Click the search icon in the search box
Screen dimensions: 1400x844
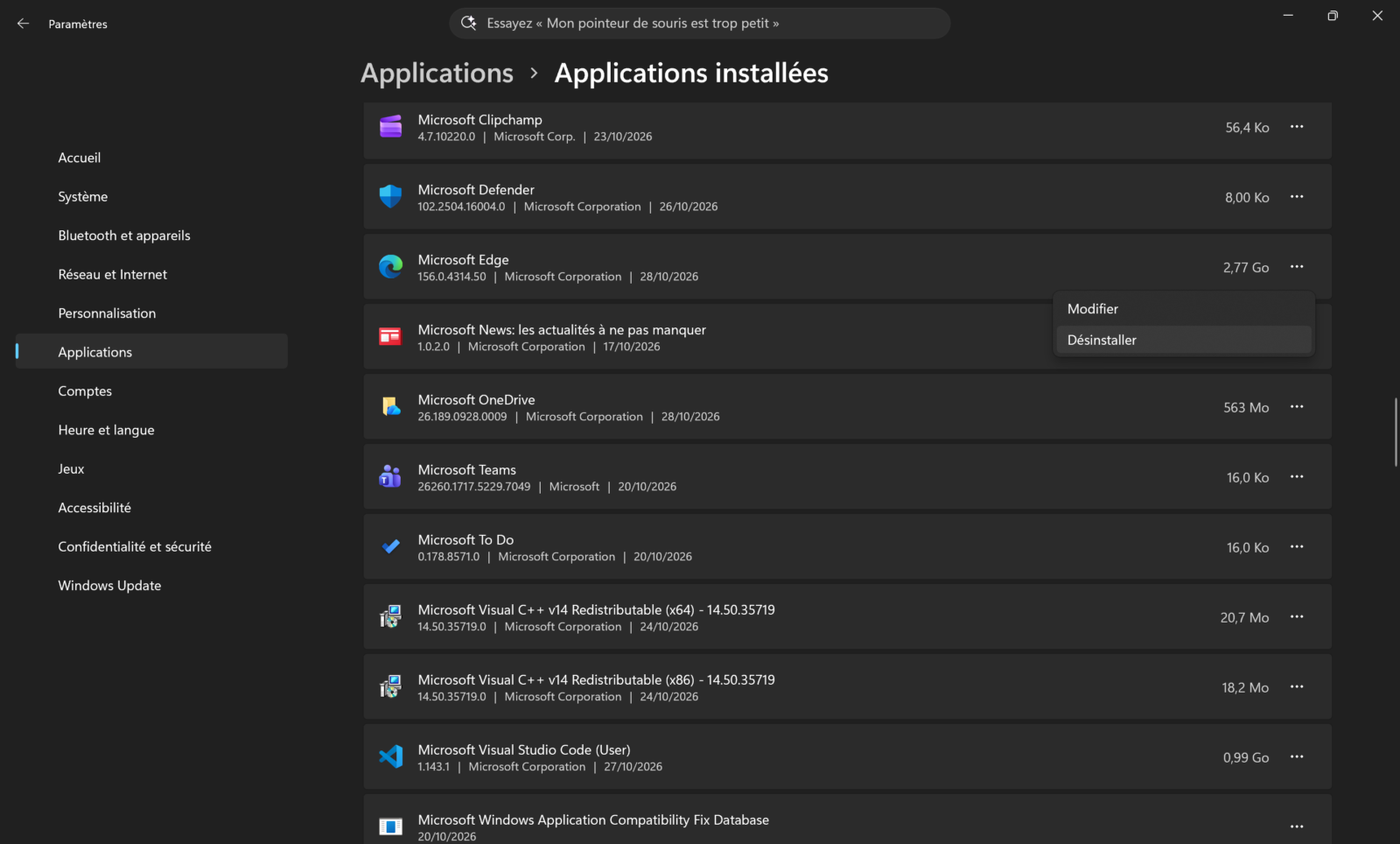tap(469, 23)
